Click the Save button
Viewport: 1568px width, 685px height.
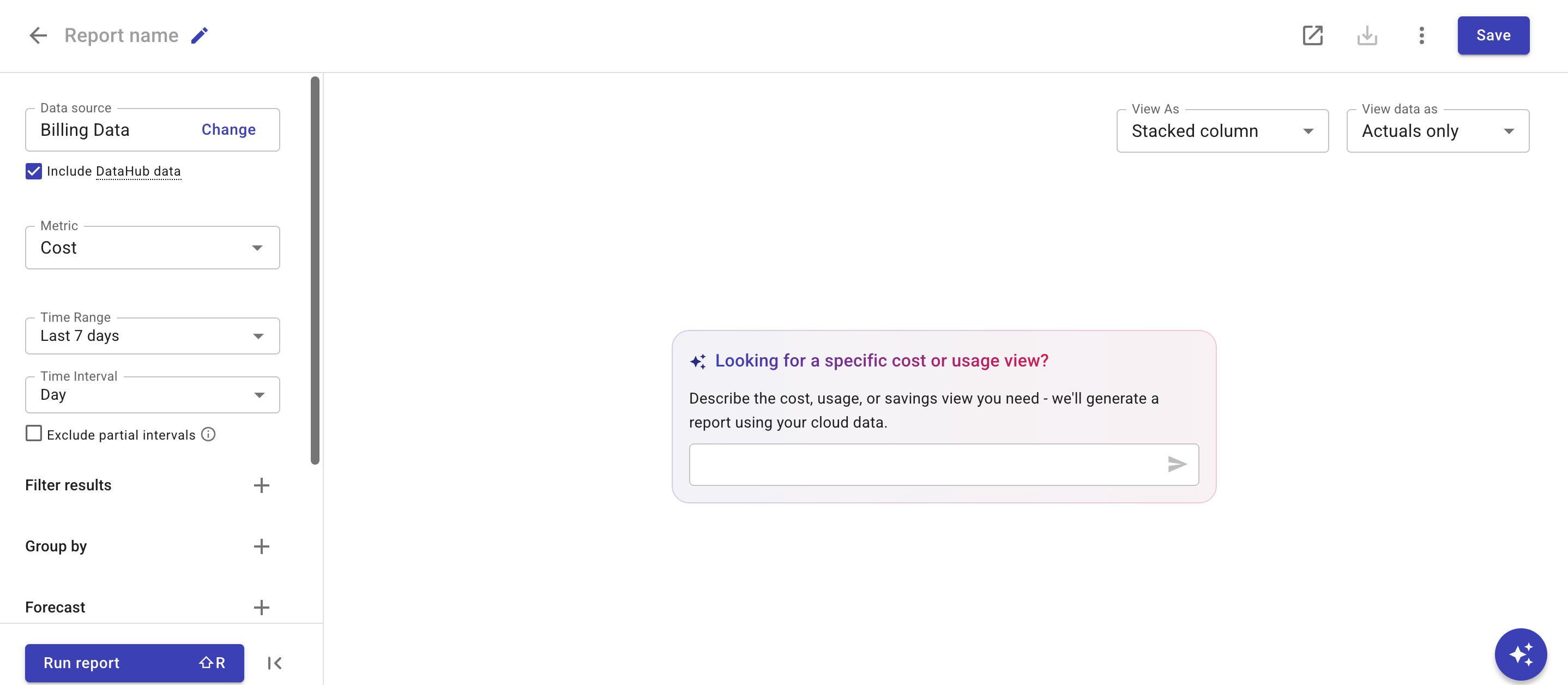click(x=1493, y=35)
